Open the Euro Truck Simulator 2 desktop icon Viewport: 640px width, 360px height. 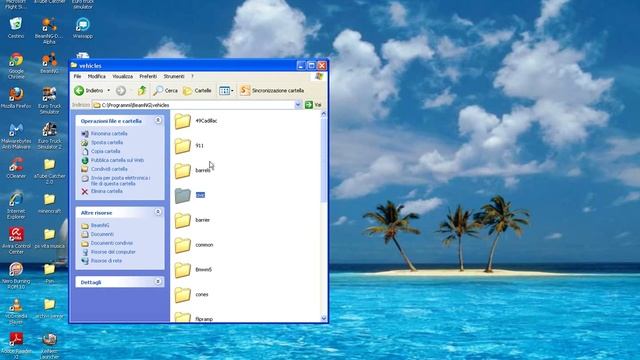(49, 136)
